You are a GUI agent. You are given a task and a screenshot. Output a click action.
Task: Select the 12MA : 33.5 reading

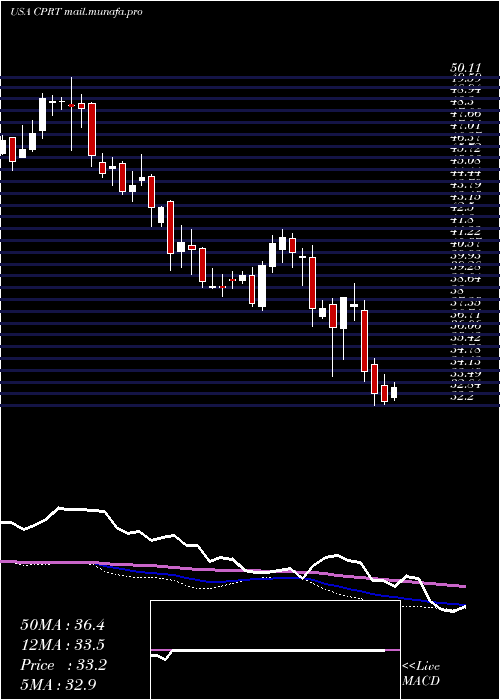[x=62, y=645]
